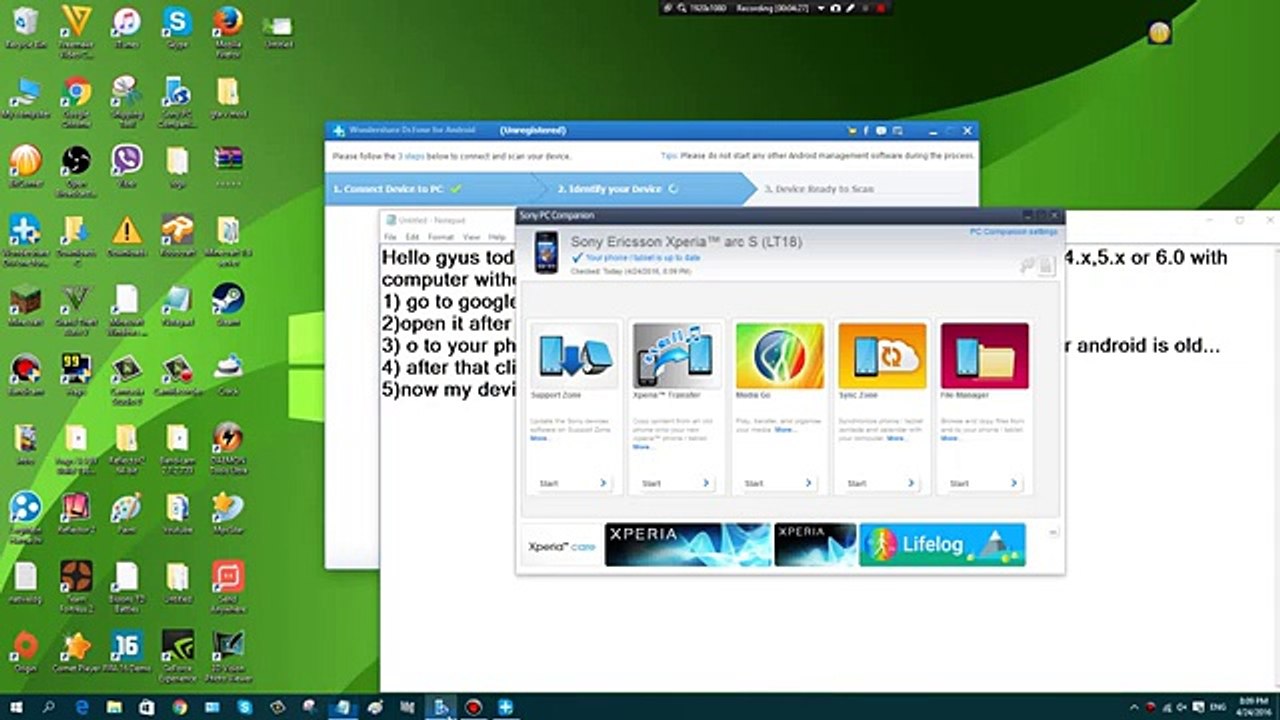Click the More link under File Manager

(x=950, y=438)
